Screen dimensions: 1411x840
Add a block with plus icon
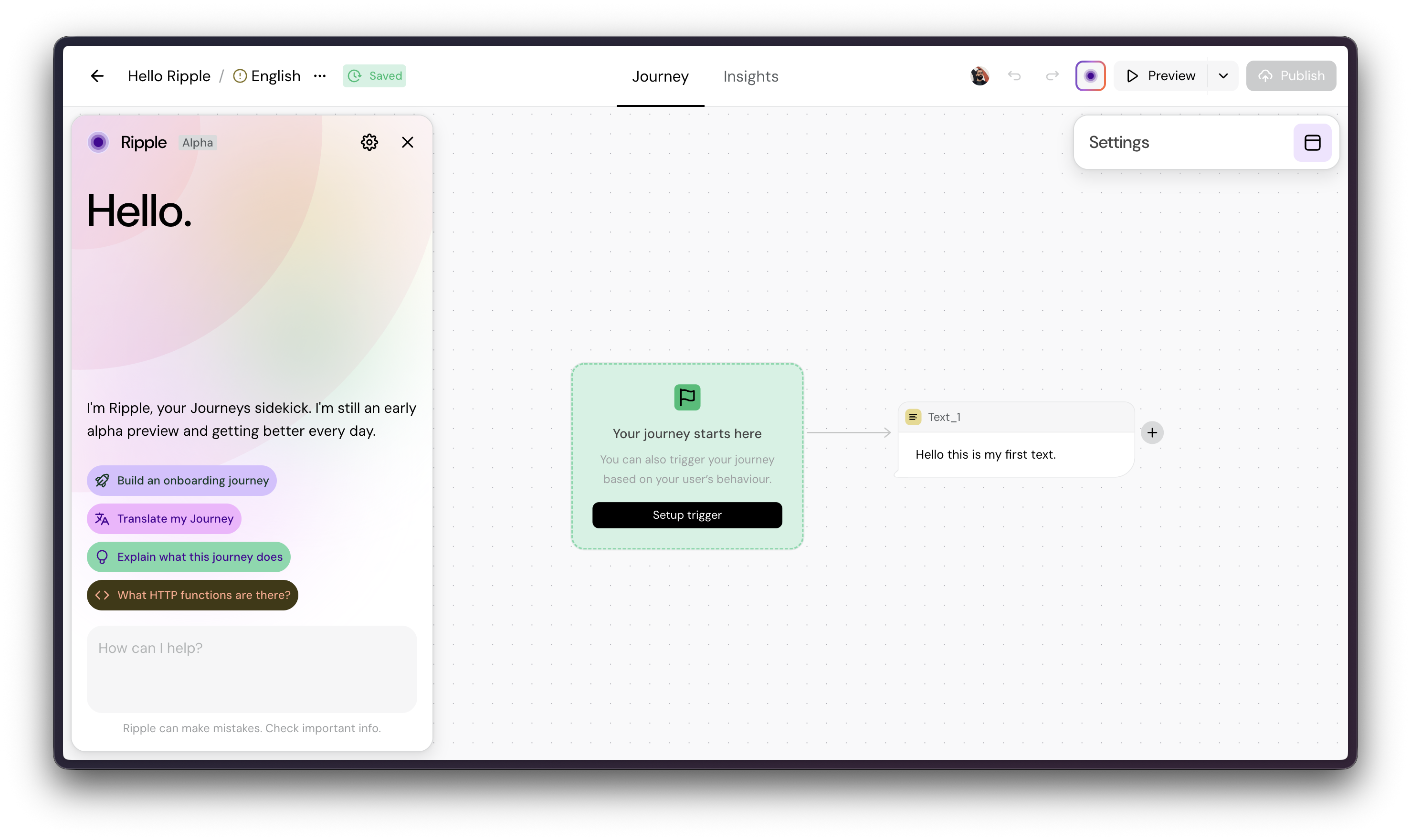pos(1152,433)
